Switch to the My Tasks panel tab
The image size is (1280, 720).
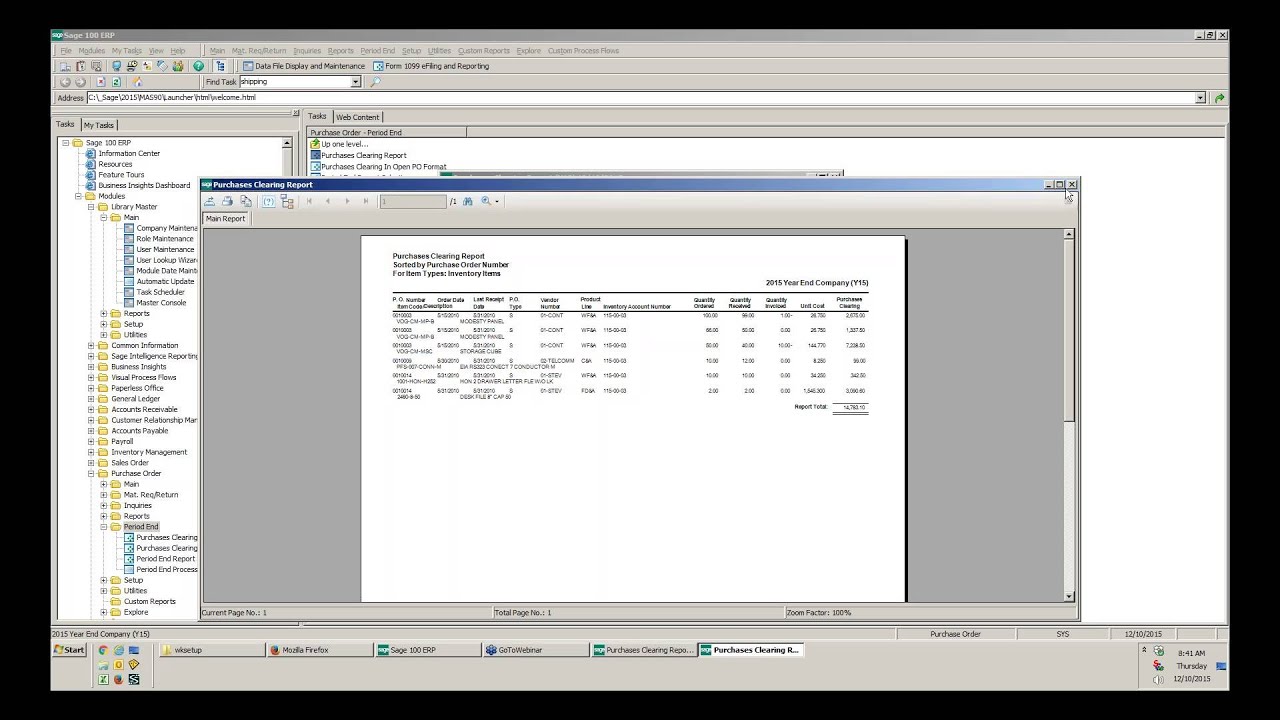[x=99, y=125]
